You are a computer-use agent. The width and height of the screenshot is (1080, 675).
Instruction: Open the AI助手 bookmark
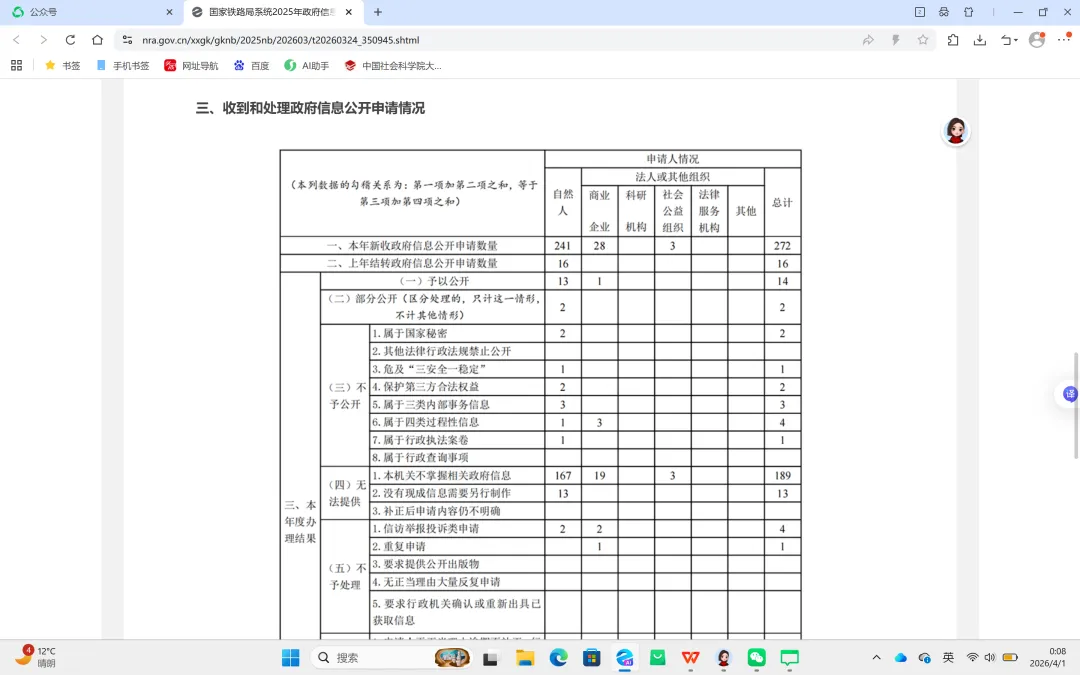[x=307, y=65]
